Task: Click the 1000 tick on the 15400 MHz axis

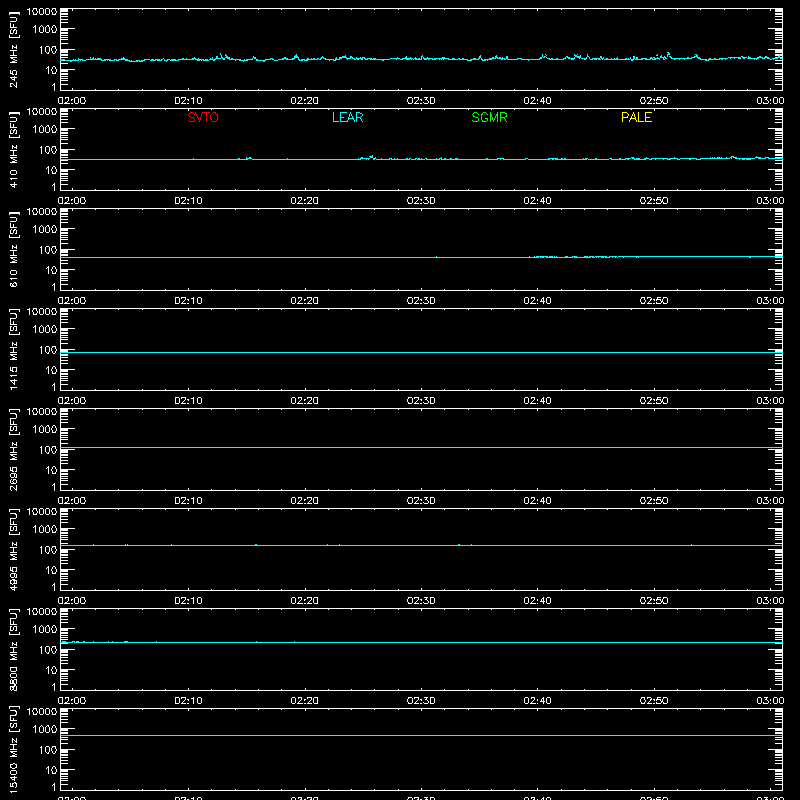Action: pos(45,730)
